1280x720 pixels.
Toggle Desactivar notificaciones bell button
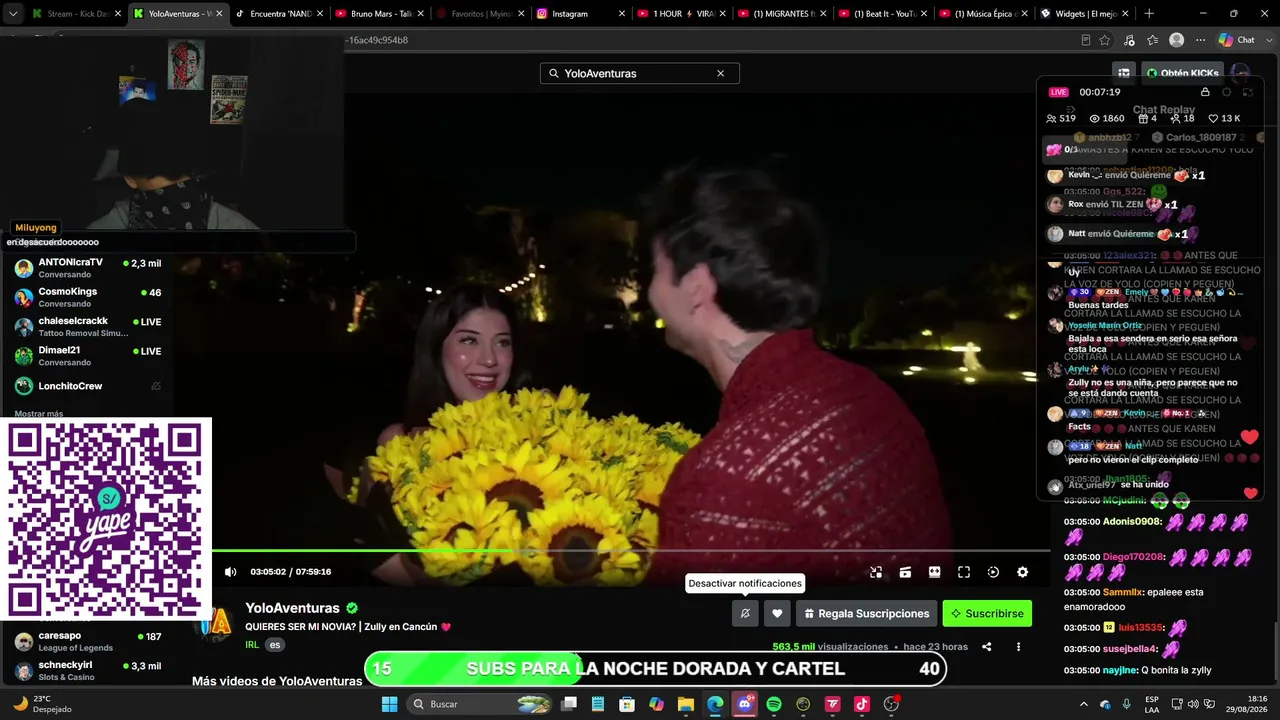pos(745,613)
